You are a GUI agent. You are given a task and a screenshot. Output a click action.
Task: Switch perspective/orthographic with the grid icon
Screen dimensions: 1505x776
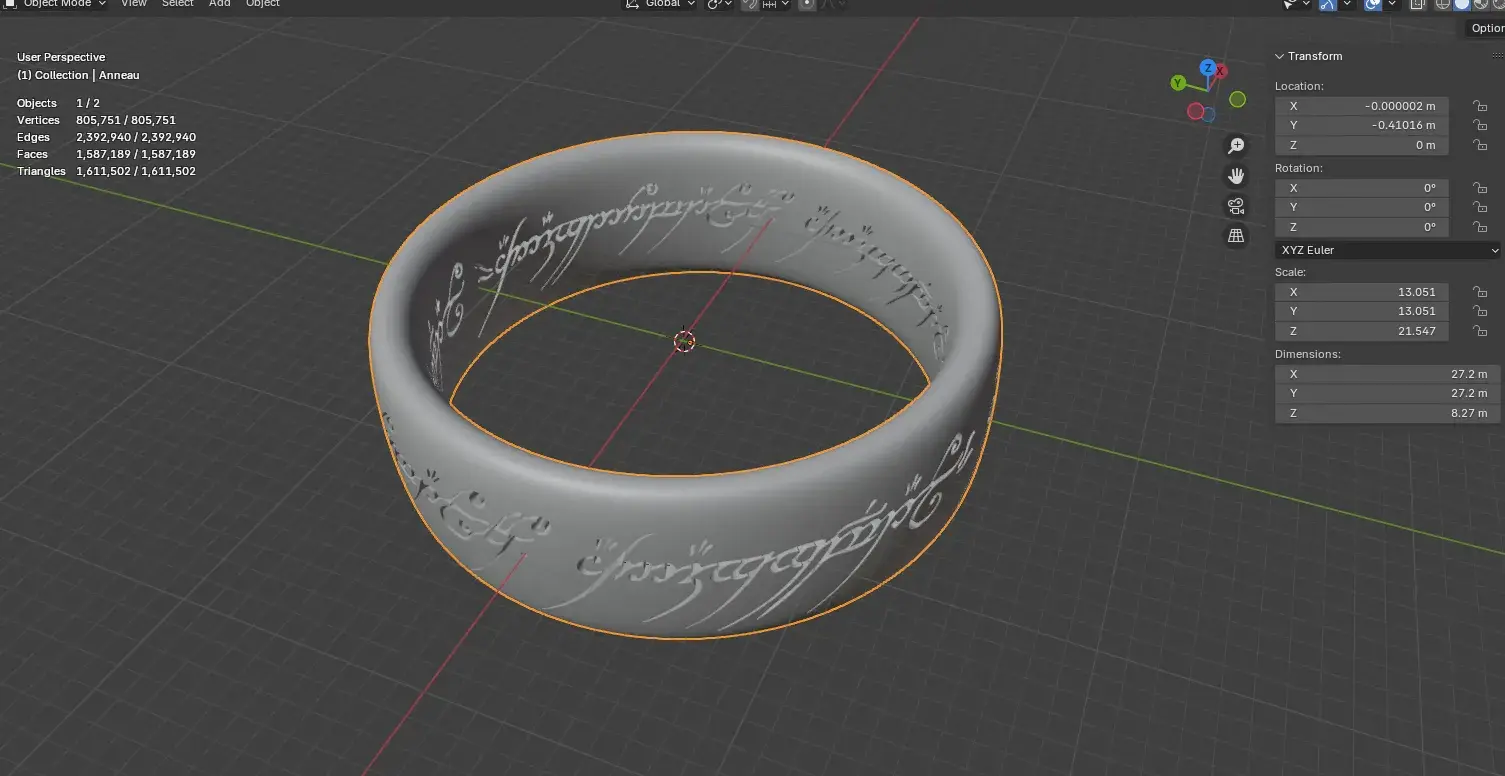(x=1237, y=236)
